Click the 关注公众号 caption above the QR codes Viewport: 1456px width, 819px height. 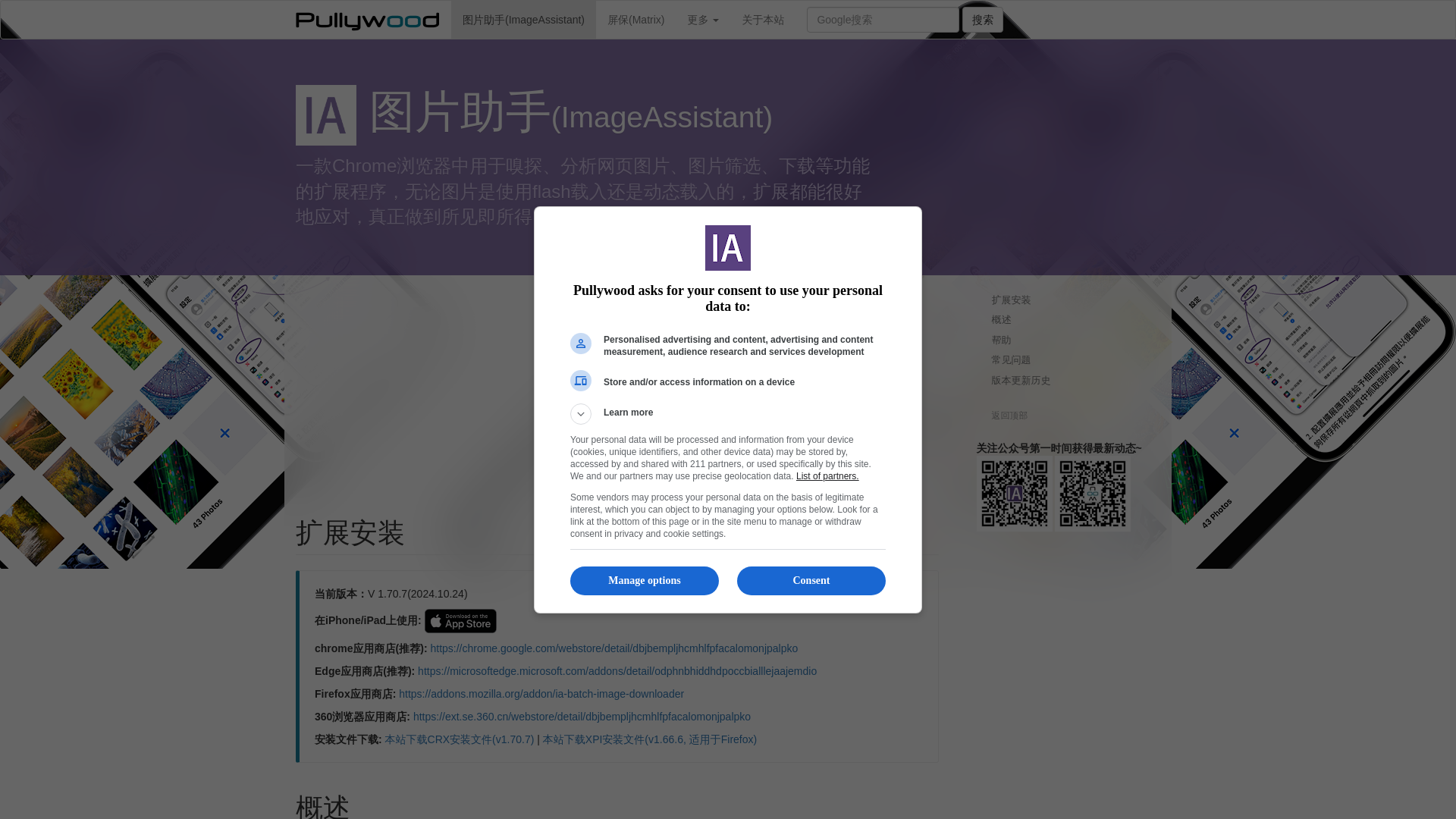1059,448
